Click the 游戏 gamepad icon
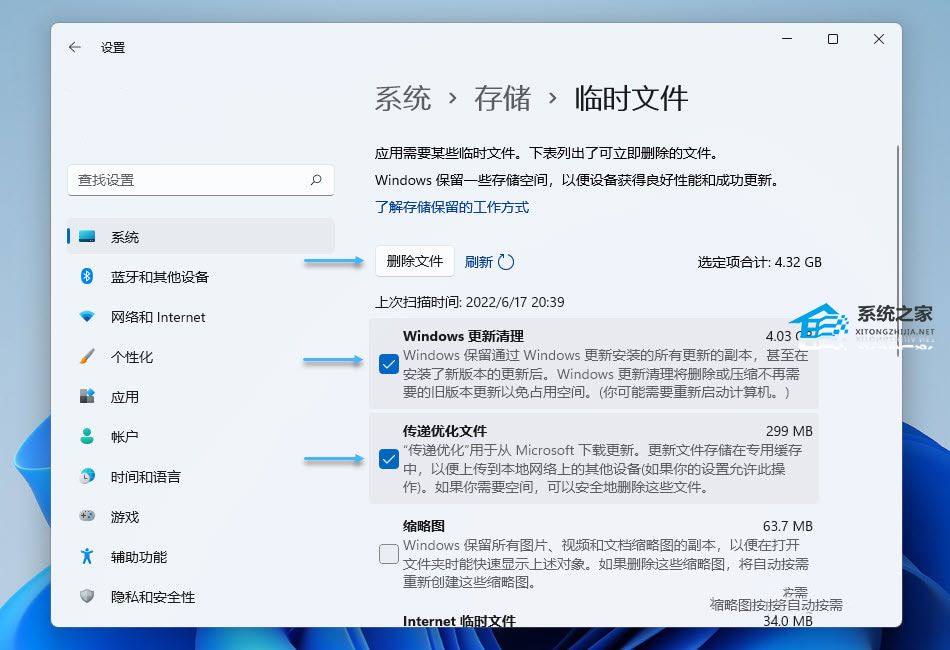950x650 pixels. click(x=87, y=517)
